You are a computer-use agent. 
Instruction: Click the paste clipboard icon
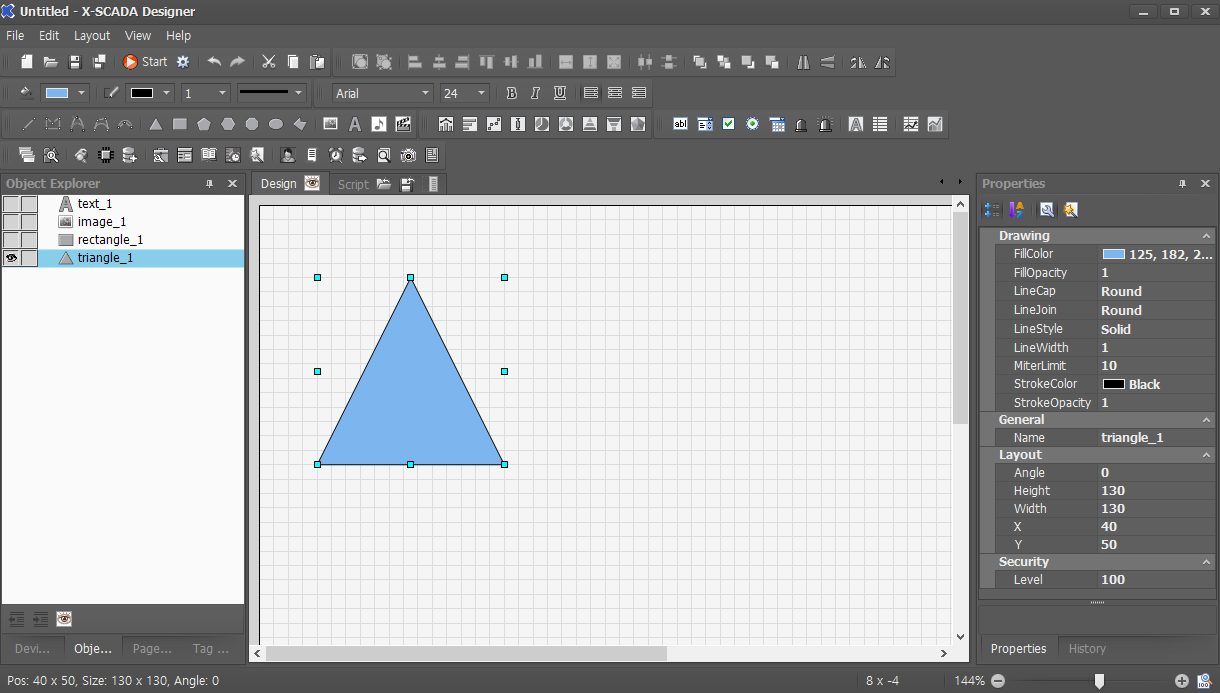[x=317, y=62]
